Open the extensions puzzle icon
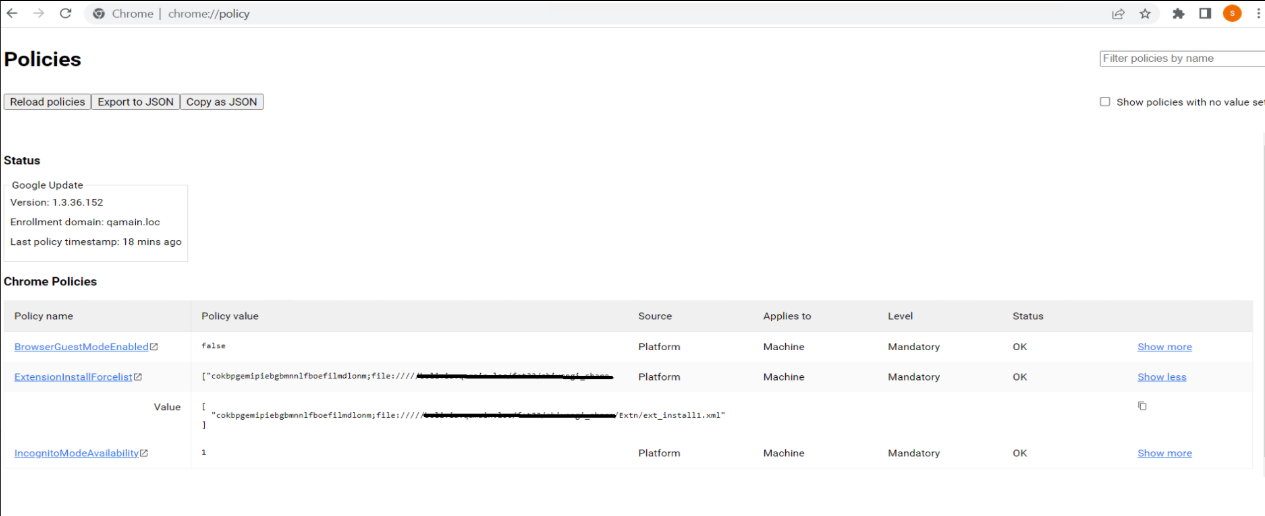Viewport: 1265px width, 516px height. 1178,14
